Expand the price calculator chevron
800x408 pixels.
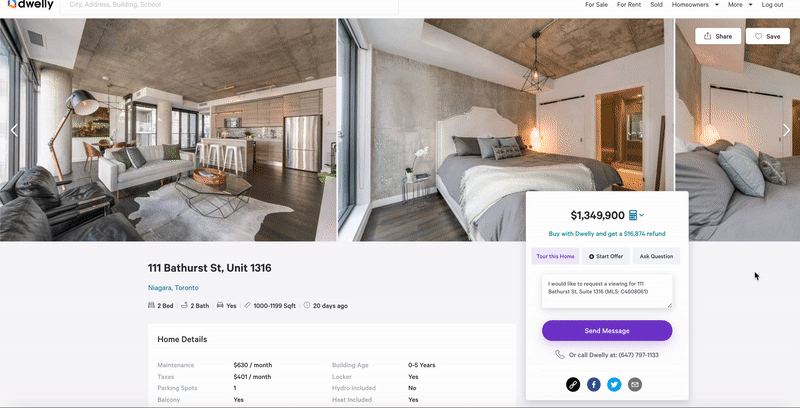pyautogui.click(x=642, y=215)
